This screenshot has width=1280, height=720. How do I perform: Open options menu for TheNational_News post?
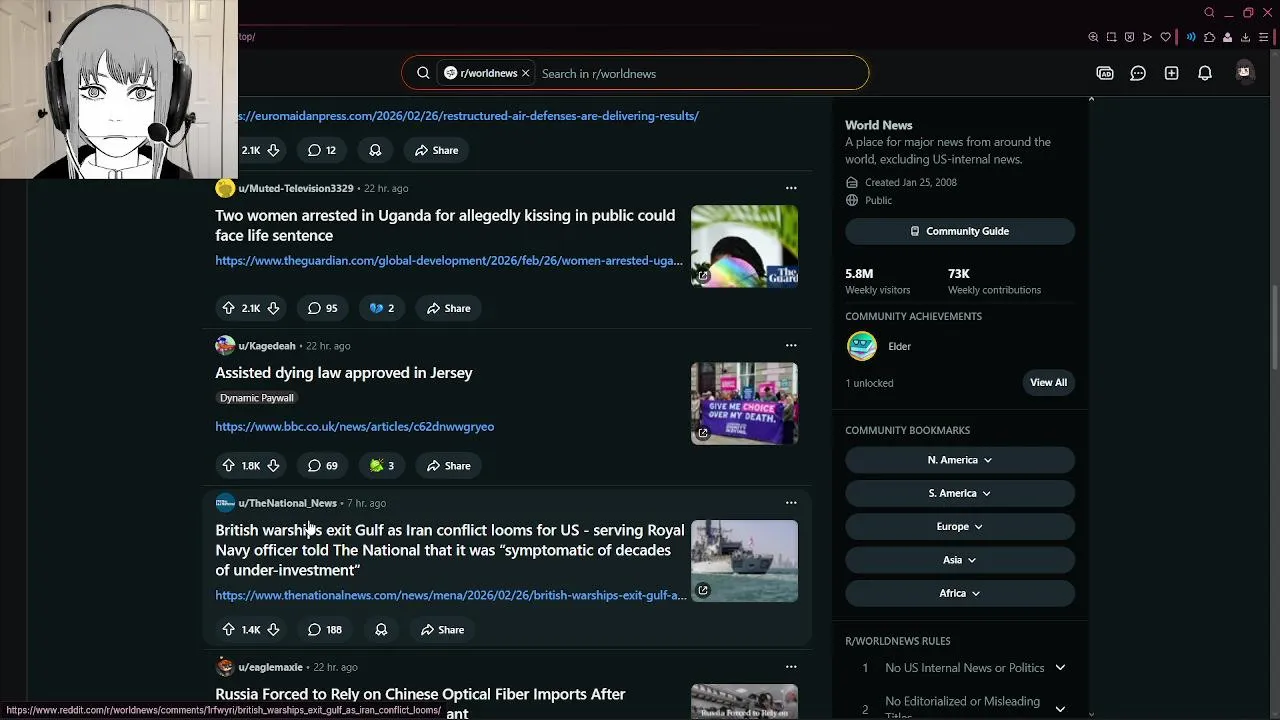click(x=791, y=503)
